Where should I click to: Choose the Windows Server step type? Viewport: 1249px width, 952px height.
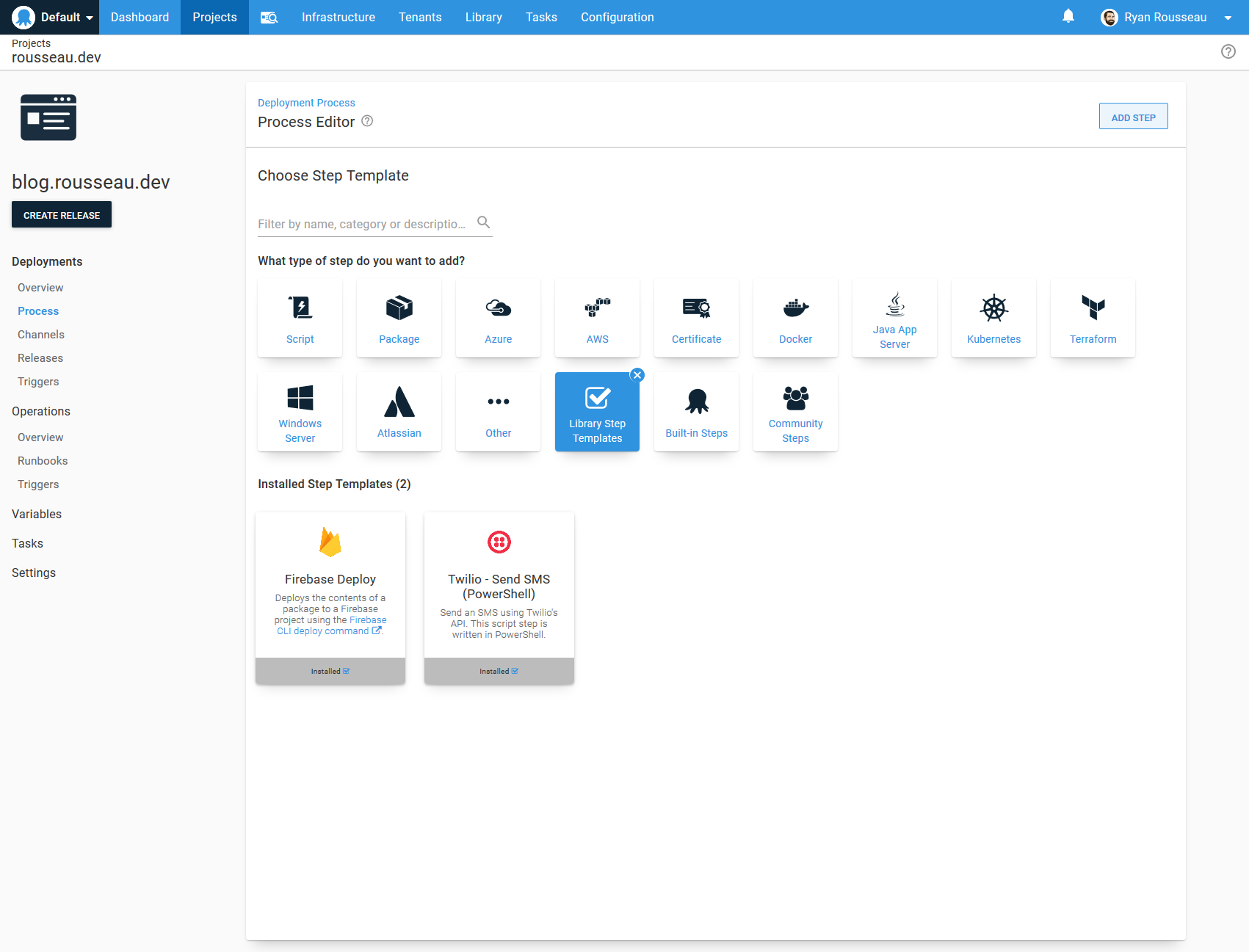click(300, 411)
